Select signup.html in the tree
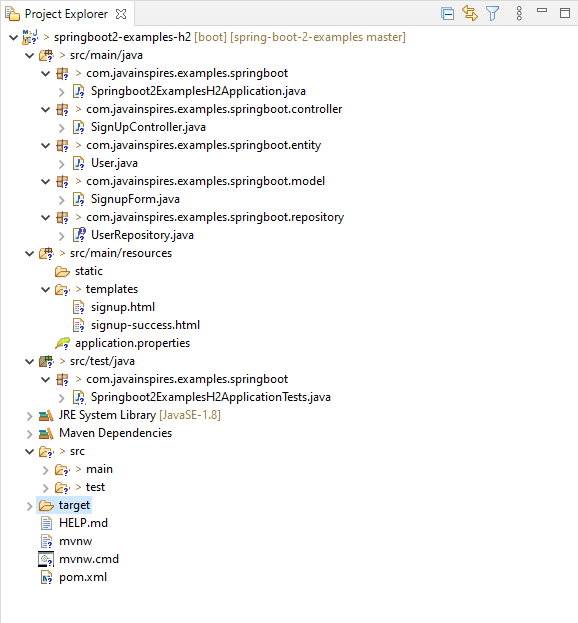Image resolution: width=578 pixels, height=623 pixels. [x=123, y=307]
